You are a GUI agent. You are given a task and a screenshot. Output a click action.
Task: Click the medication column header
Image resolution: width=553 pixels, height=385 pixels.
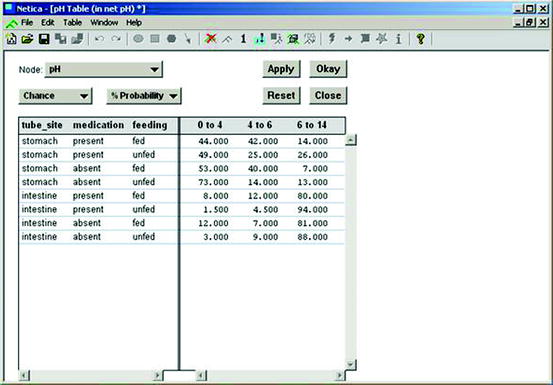pos(98,125)
